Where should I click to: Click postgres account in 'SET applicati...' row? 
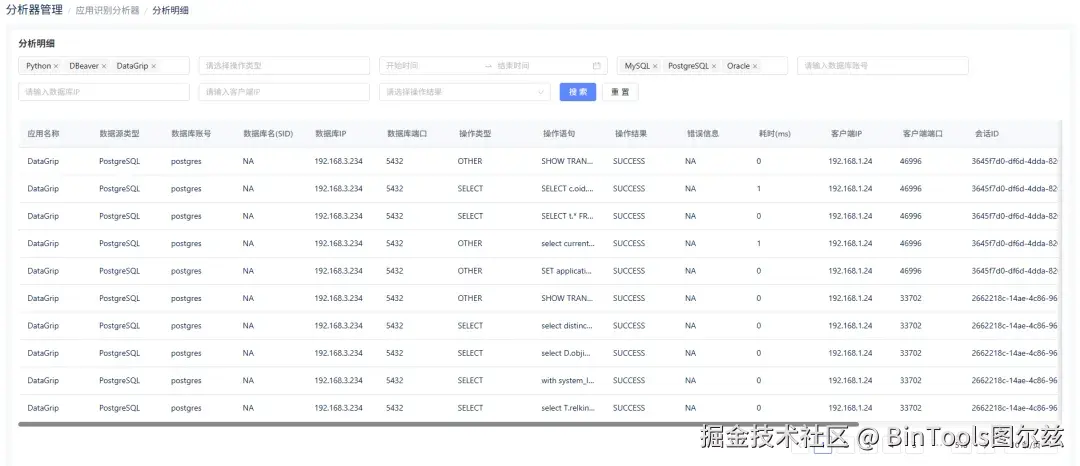coord(186,271)
